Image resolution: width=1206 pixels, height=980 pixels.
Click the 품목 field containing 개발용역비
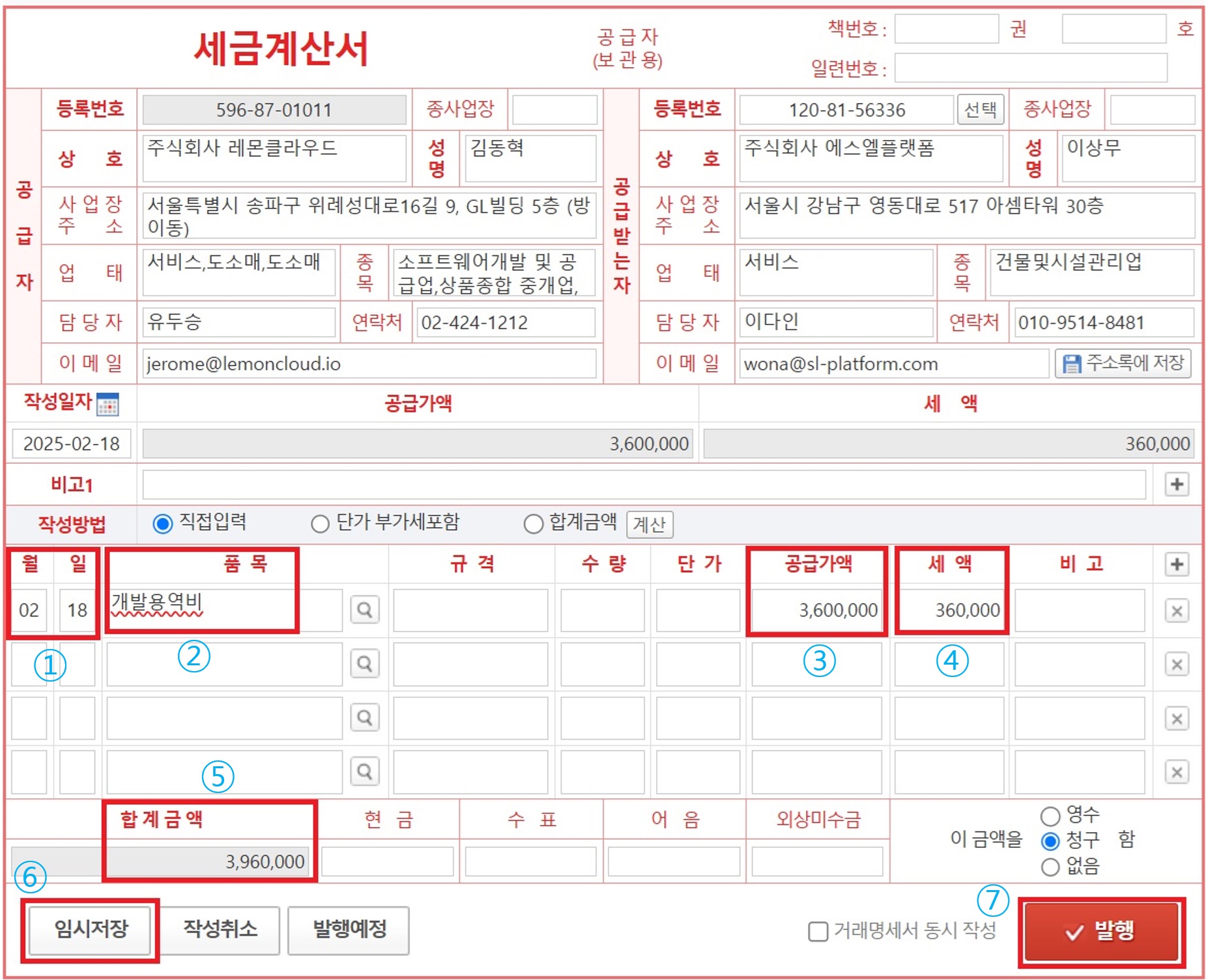[x=224, y=610]
